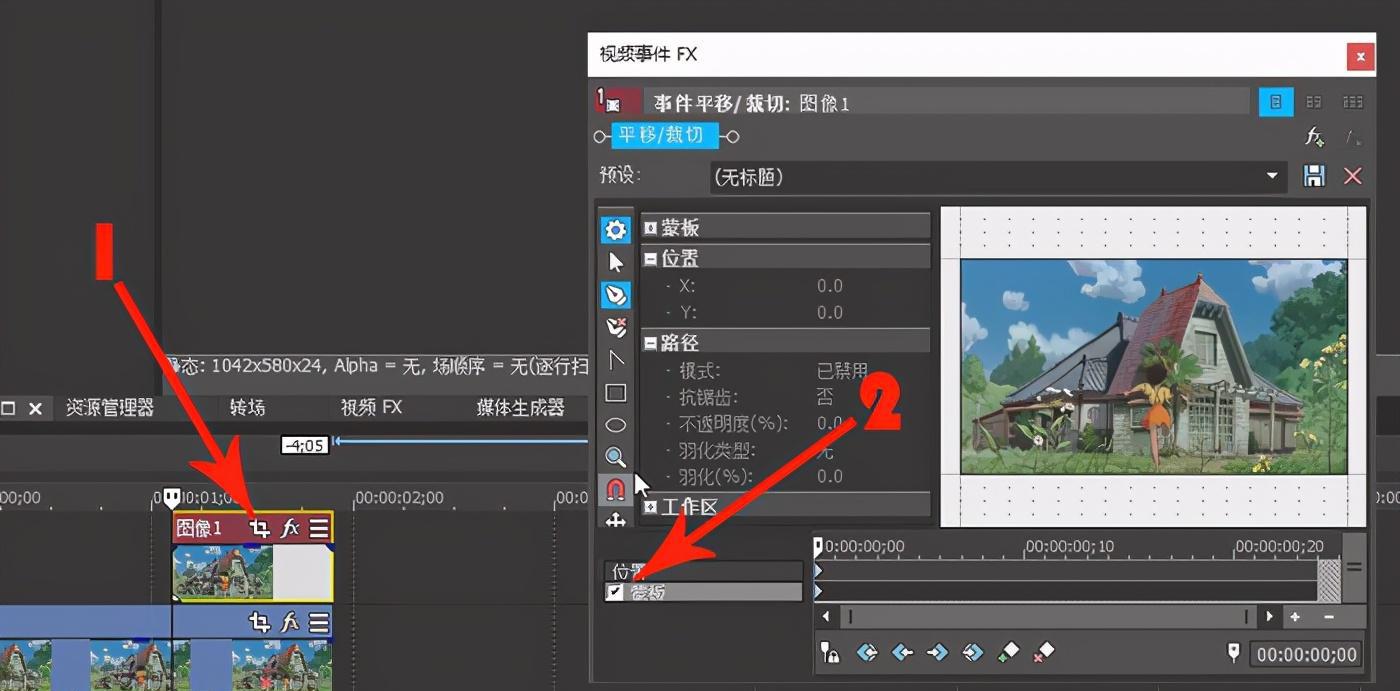
Task: Switch to the highlighted blue view mode
Action: [1276, 102]
